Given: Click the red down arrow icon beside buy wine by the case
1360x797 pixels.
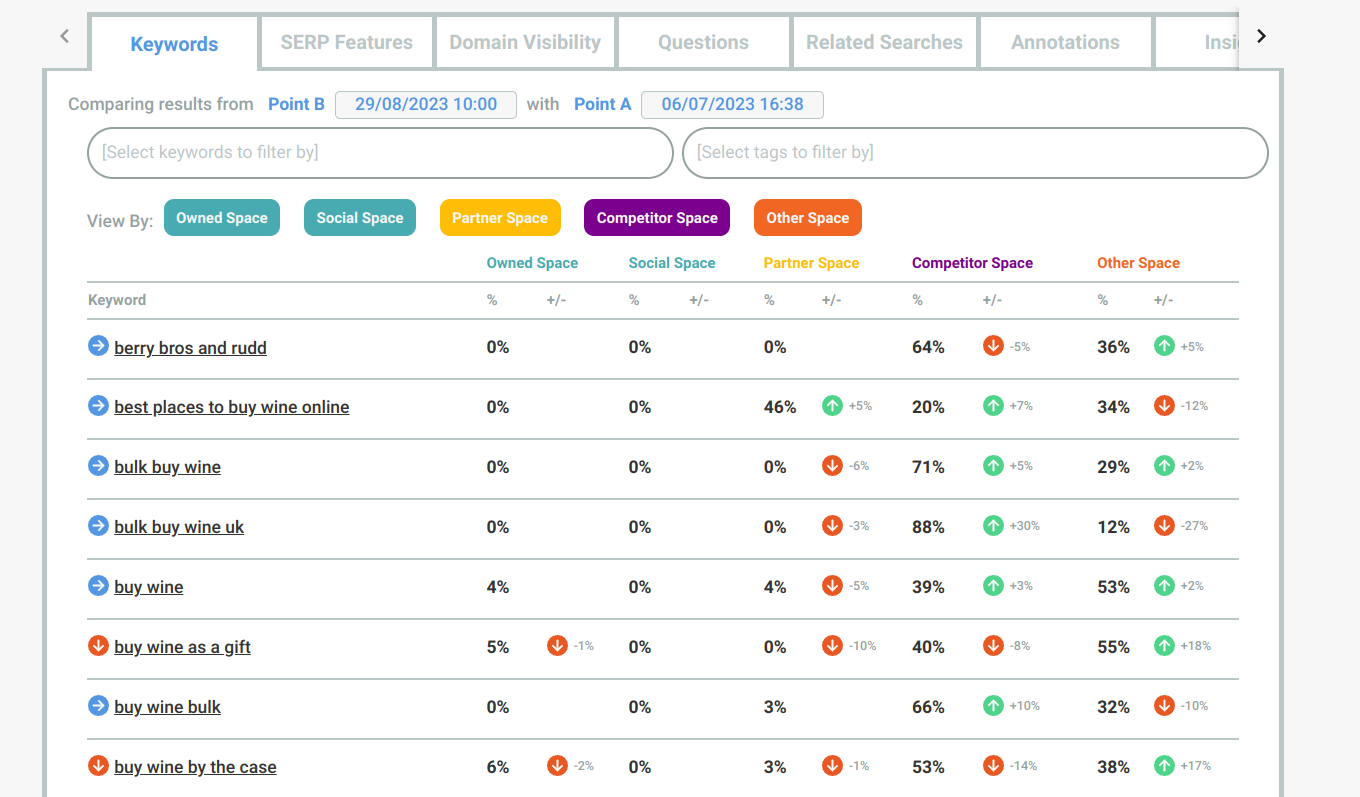Looking at the screenshot, I should (98, 766).
